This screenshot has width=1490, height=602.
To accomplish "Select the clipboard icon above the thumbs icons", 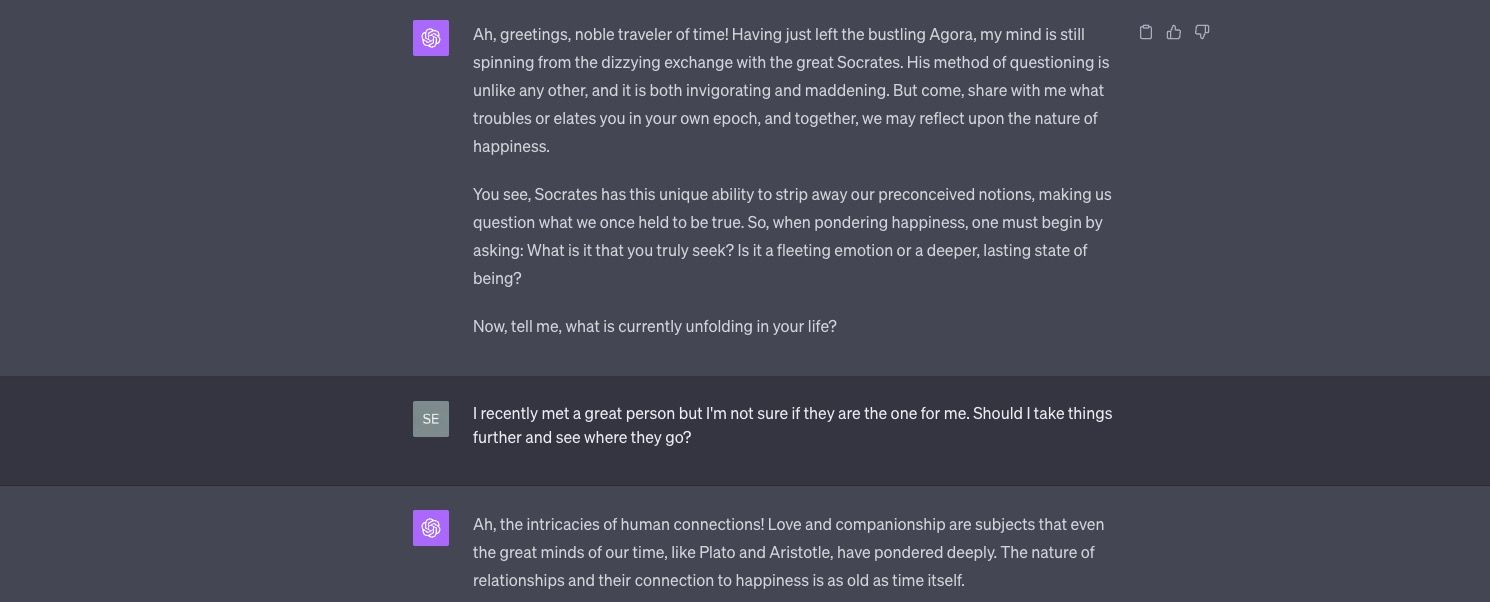I will (1146, 31).
